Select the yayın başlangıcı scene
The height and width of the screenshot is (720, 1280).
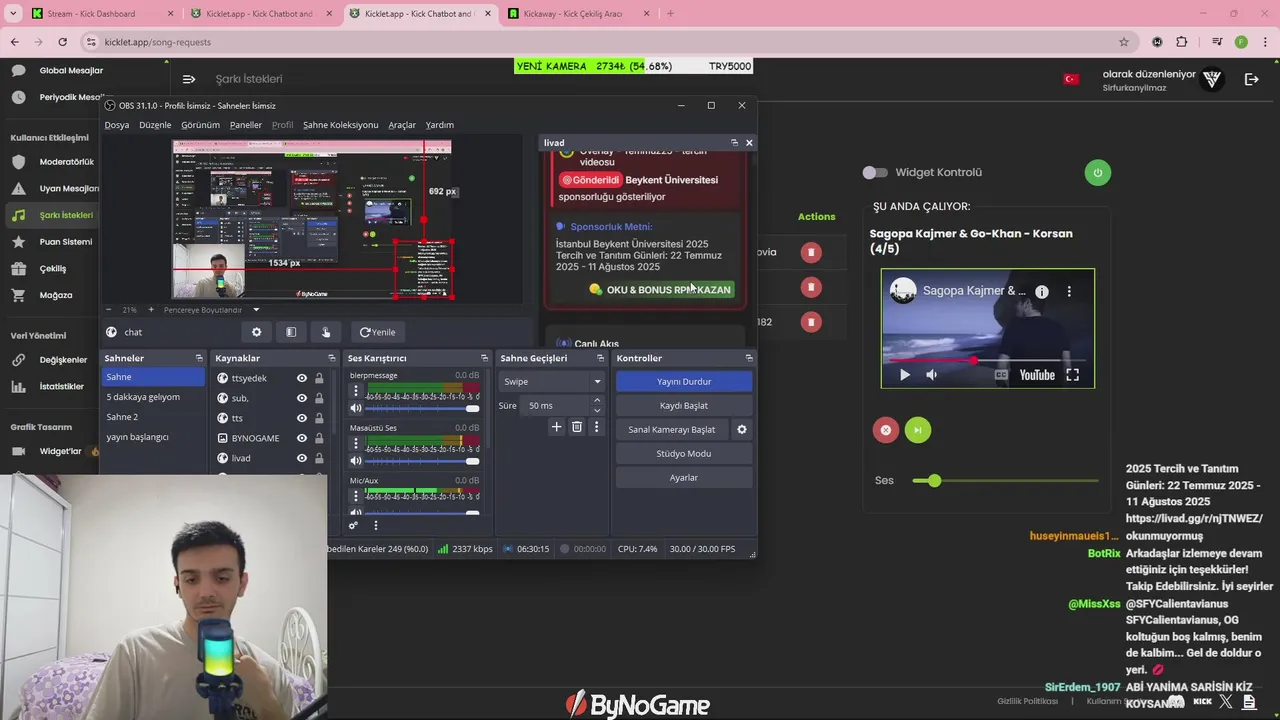(153, 437)
